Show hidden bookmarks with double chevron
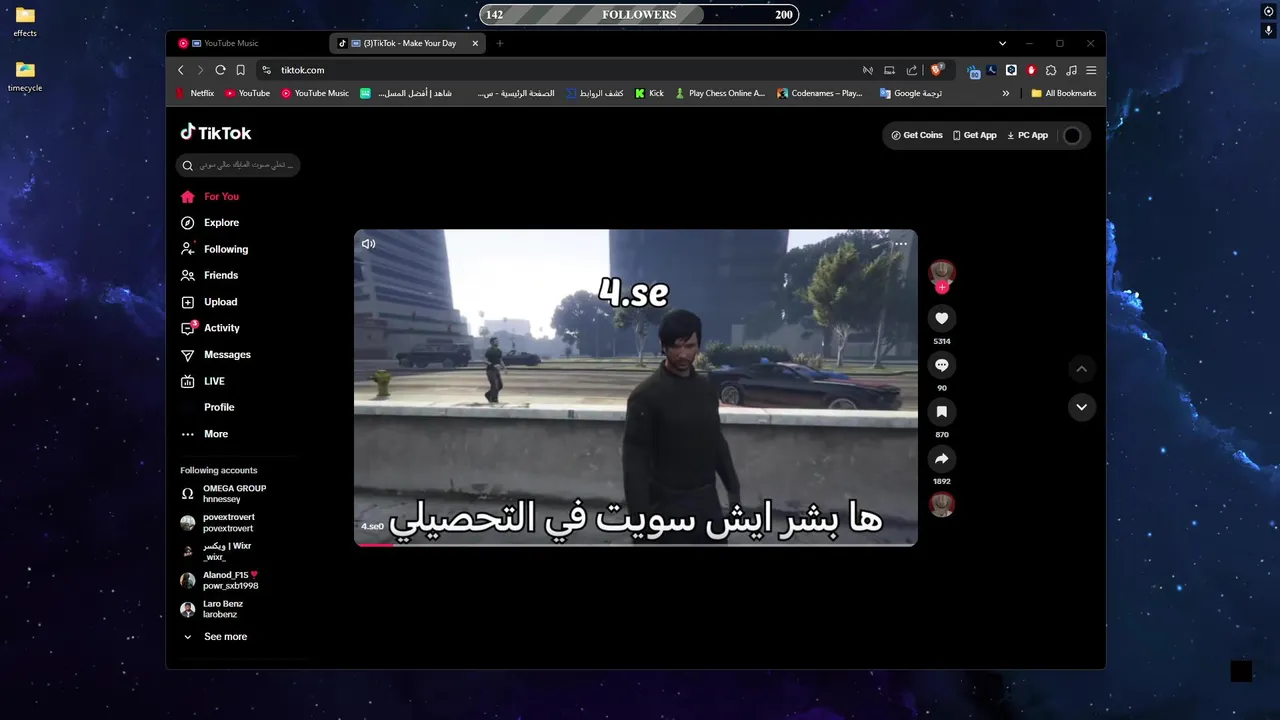1280x720 pixels. pyautogui.click(x=1006, y=93)
